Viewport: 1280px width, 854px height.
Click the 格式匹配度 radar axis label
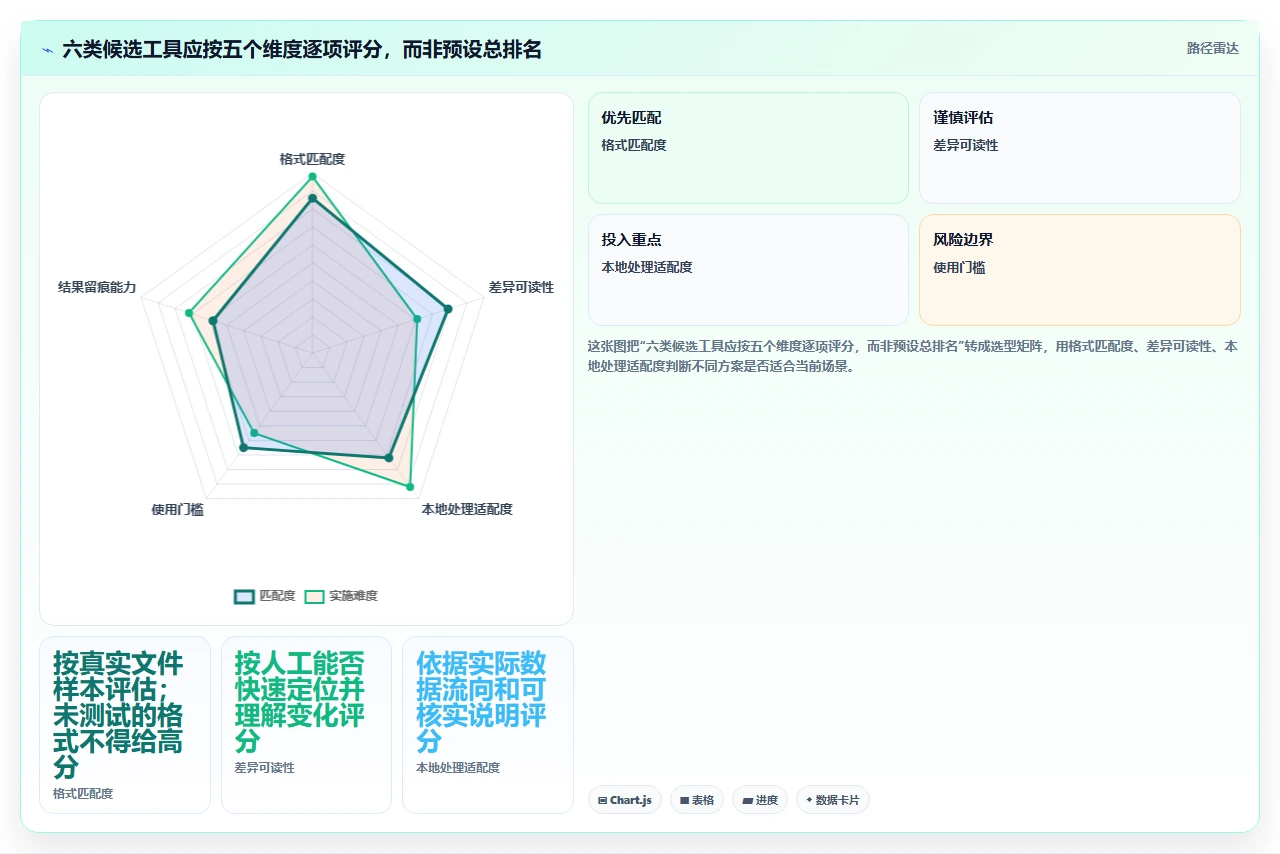(x=312, y=159)
